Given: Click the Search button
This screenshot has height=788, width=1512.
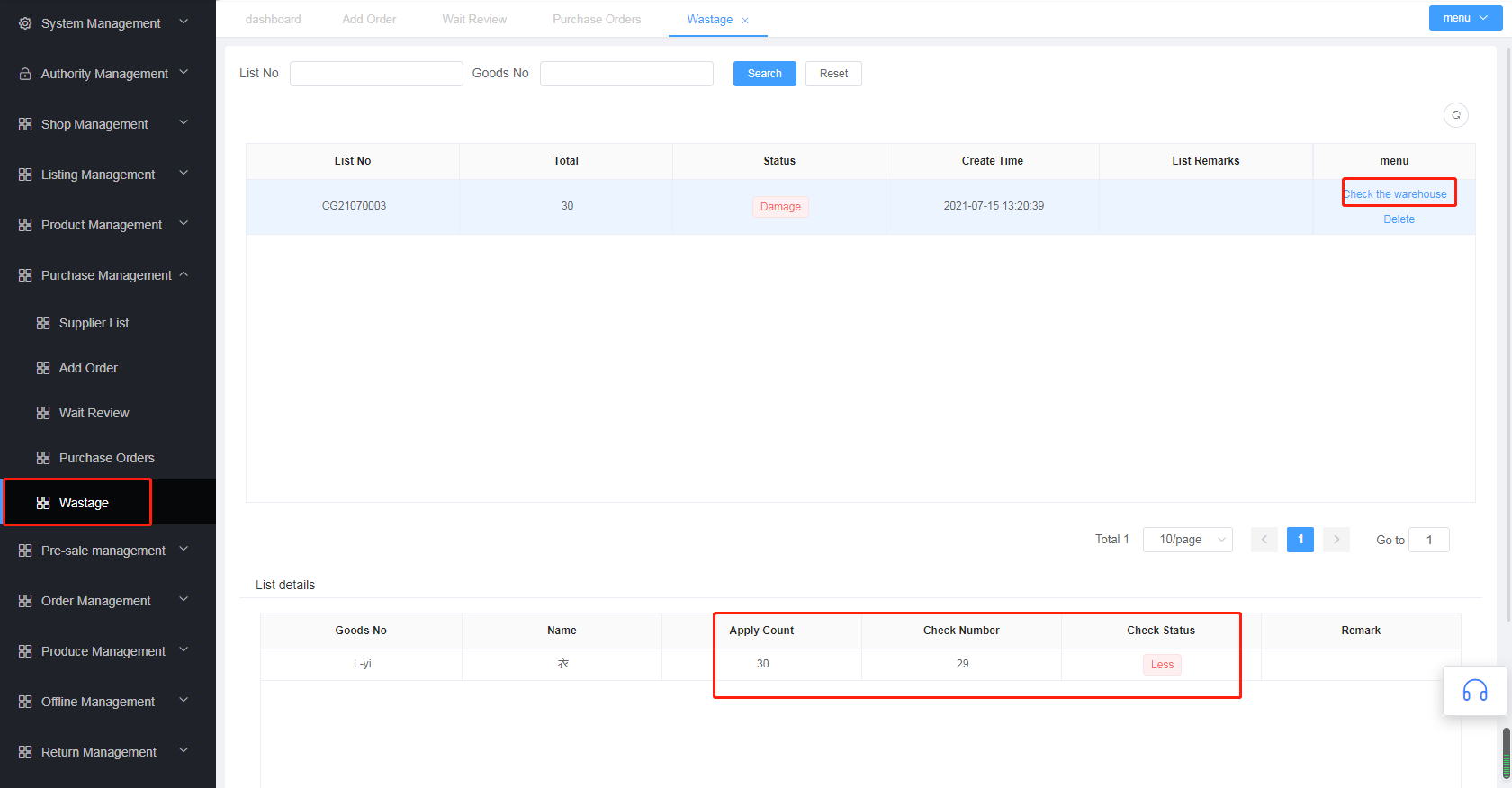Looking at the screenshot, I should coord(765,74).
